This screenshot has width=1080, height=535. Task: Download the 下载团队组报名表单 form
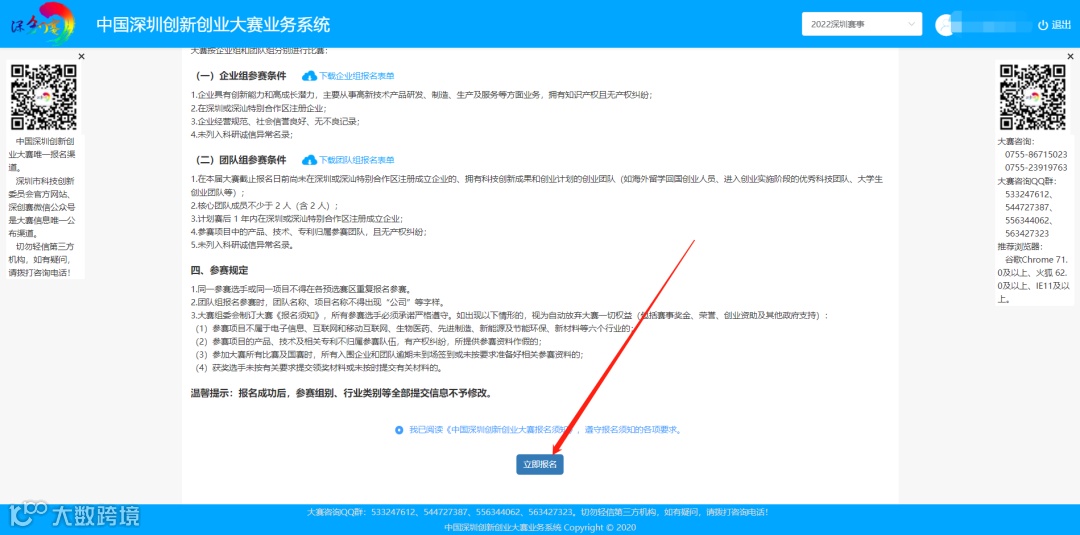pos(356,160)
